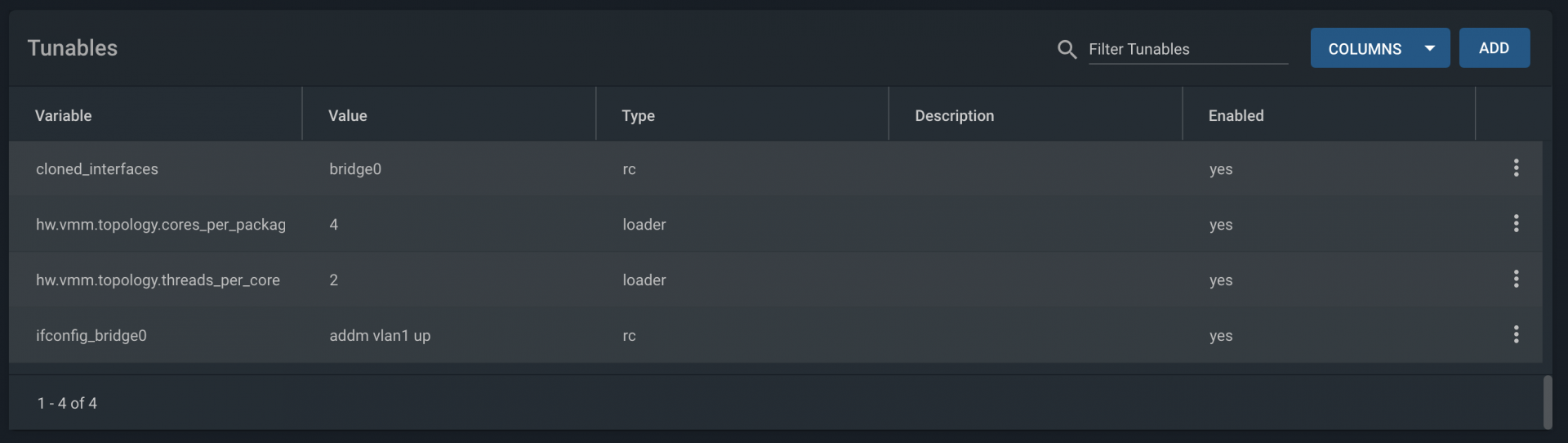The width and height of the screenshot is (1568, 443).
Task: Sort by the Type column header
Action: (x=639, y=115)
